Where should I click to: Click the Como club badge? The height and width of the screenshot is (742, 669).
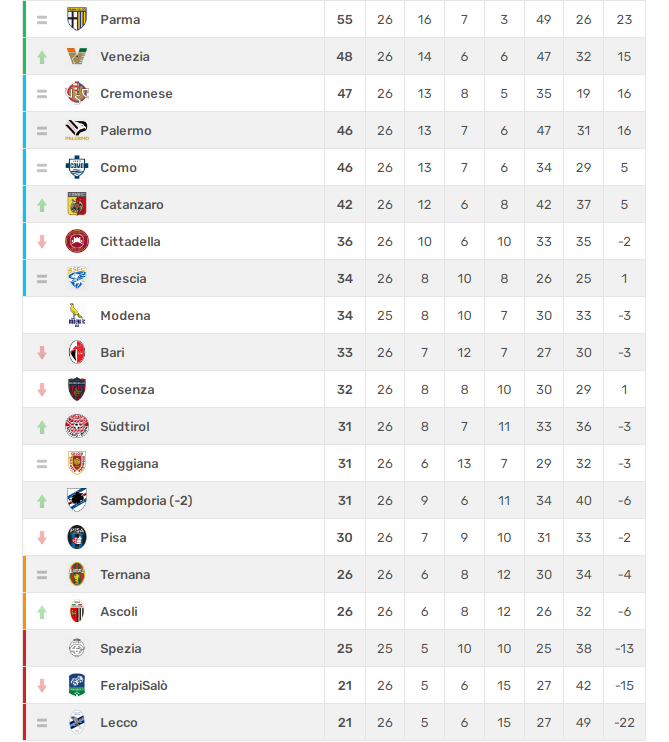pos(77,168)
